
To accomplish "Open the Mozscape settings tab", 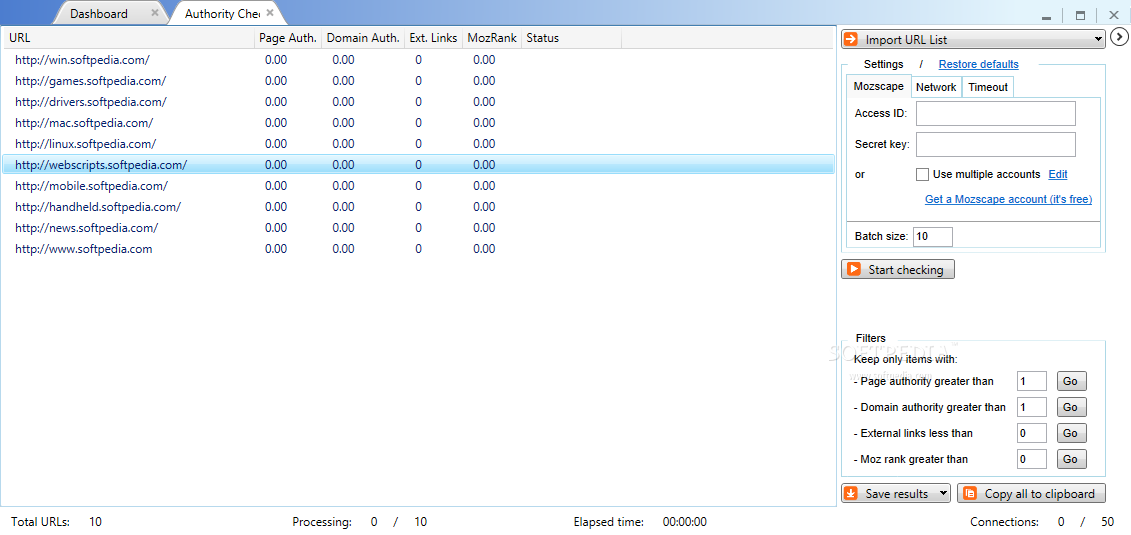I will click(x=879, y=87).
